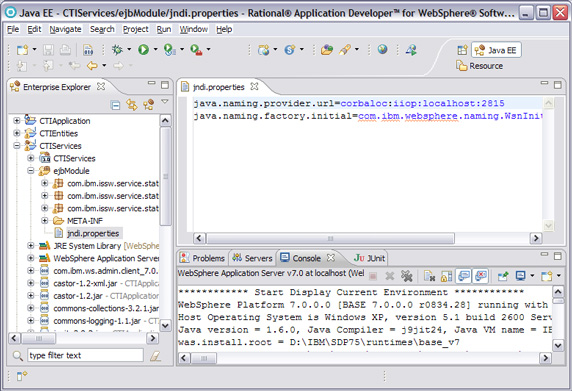Collapse the ejbModule folder node
This screenshot has width=572, height=391.
coord(31,170)
